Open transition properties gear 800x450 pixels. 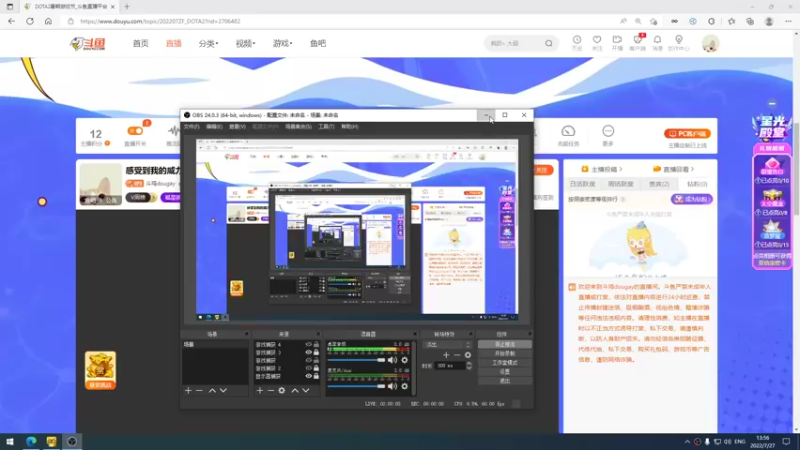(468, 355)
